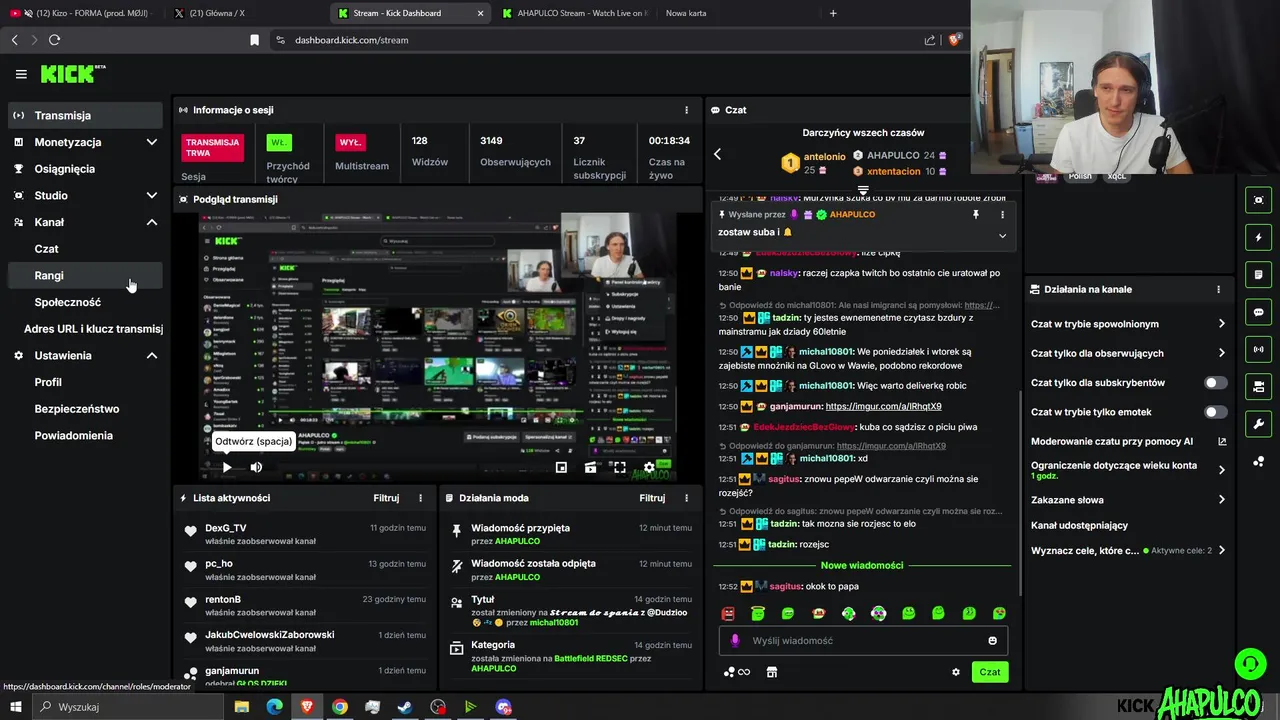Click the green support headset bubble
The image size is (1280, 720).
click(1249, 664)
